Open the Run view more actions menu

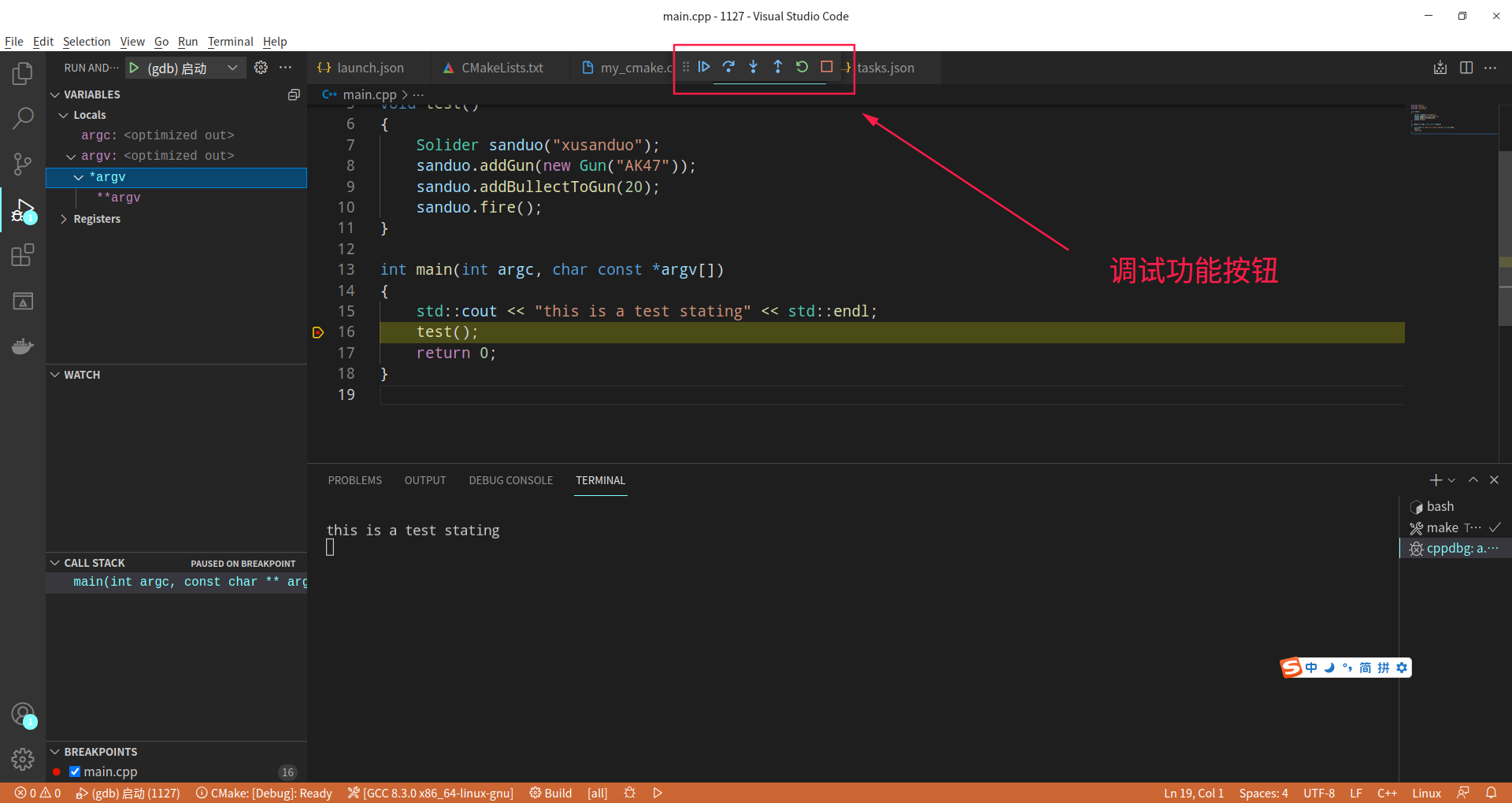[x=285, y=68]
